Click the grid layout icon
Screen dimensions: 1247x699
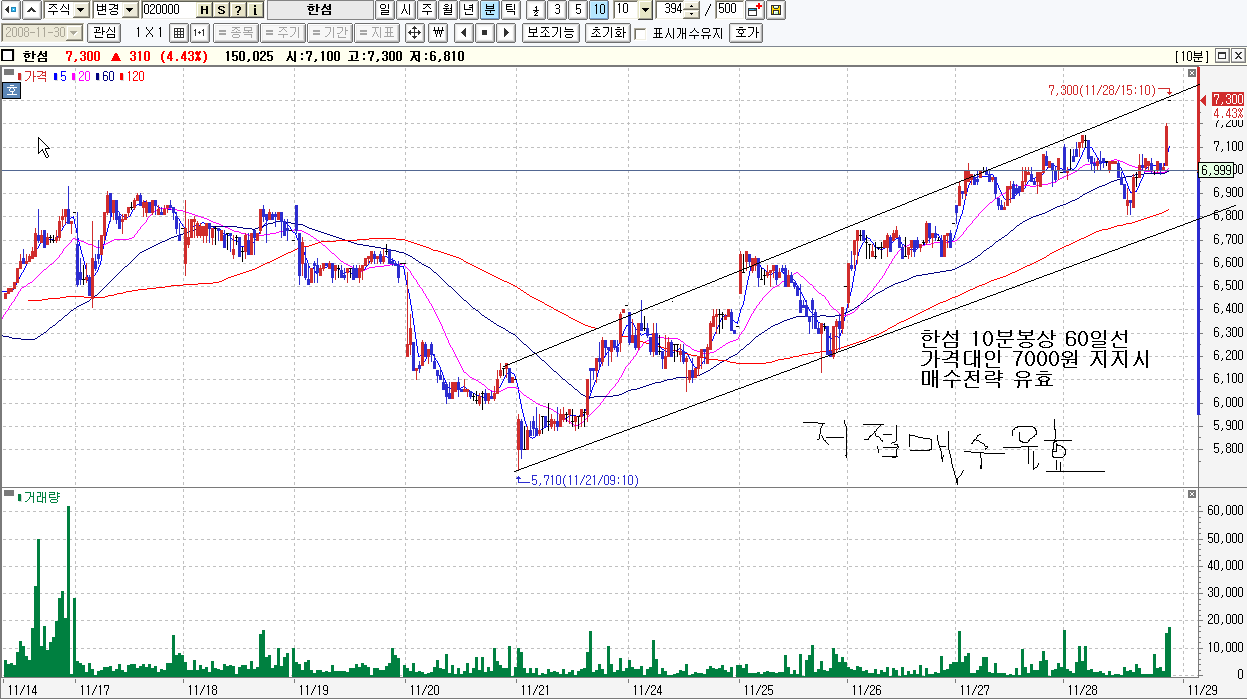[x=179, y=32]
